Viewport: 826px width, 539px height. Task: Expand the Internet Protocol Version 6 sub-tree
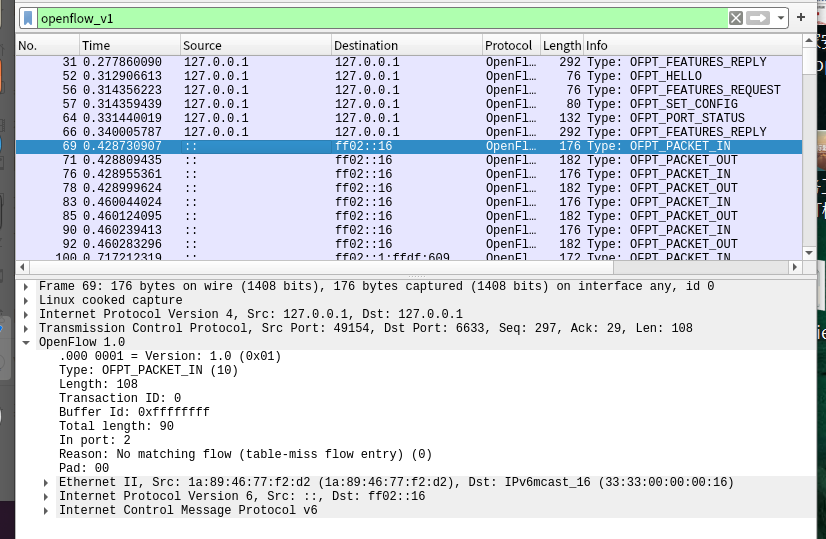46,497
